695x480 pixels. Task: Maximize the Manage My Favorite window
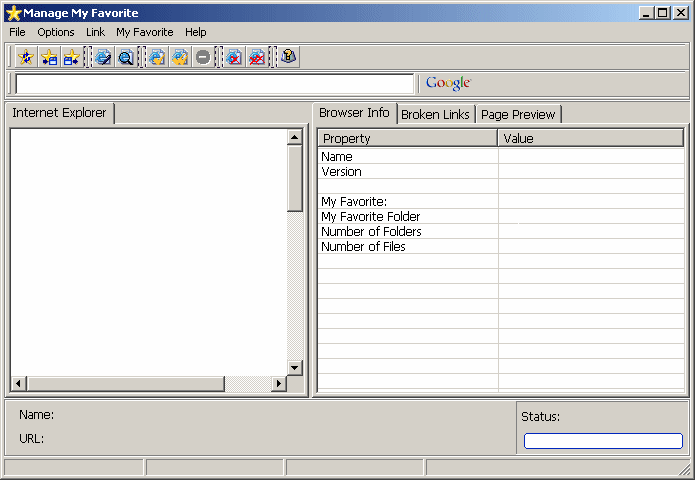pos(663,13)
